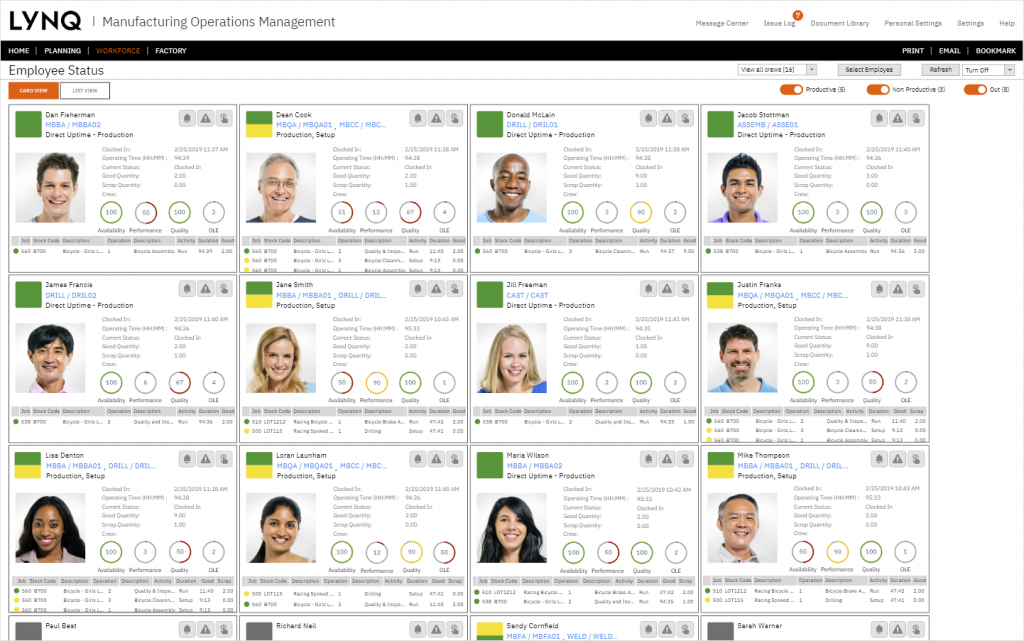The image size is (1024, 641).
Task: Click the hand pointer icon on Jill Freeman's card
Action: (x=685, y=289)
